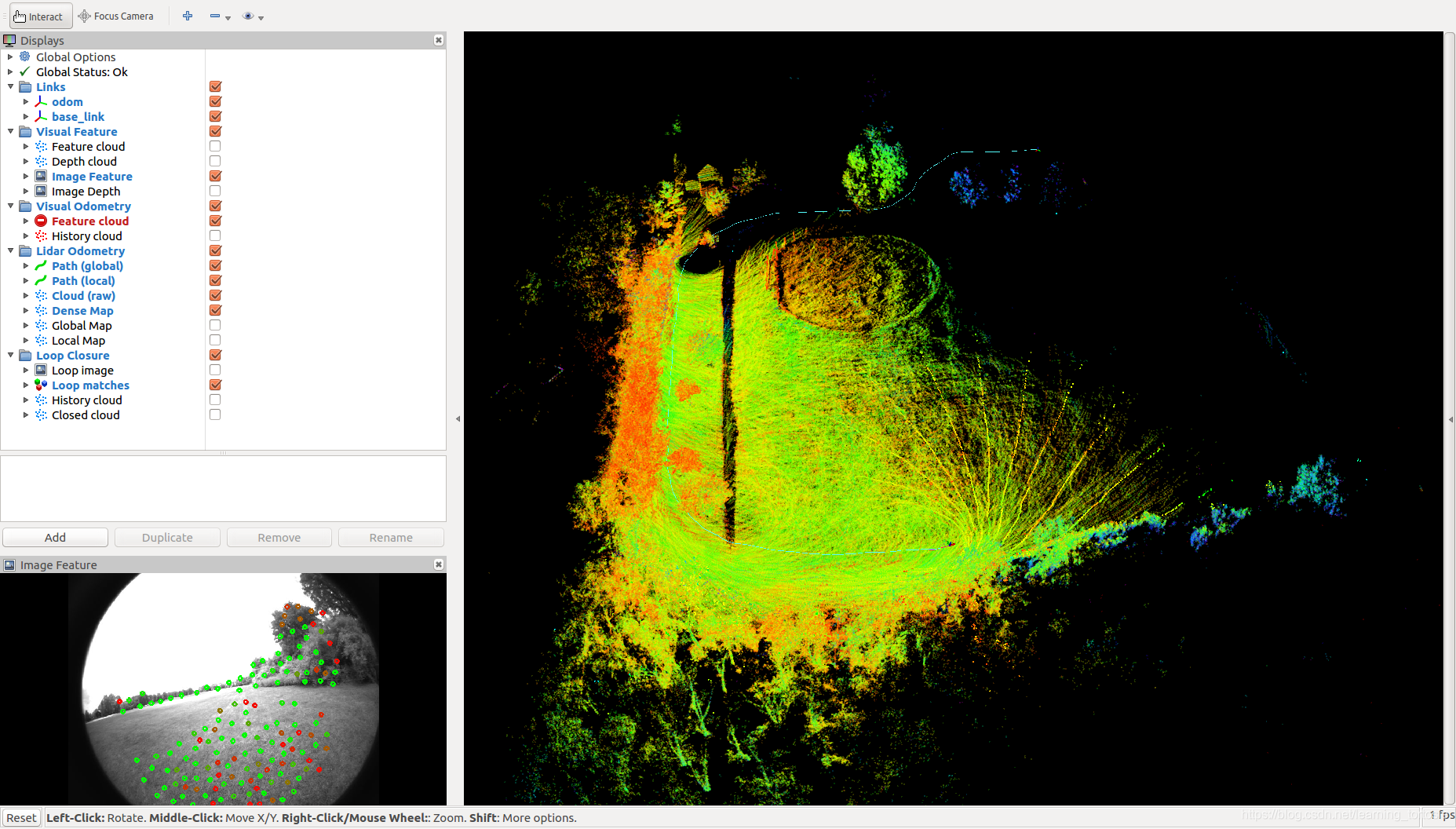Click the Links folder icon
Image resolution: width=1456 pixels, height=829 pixels.
(x=25, y=86)
